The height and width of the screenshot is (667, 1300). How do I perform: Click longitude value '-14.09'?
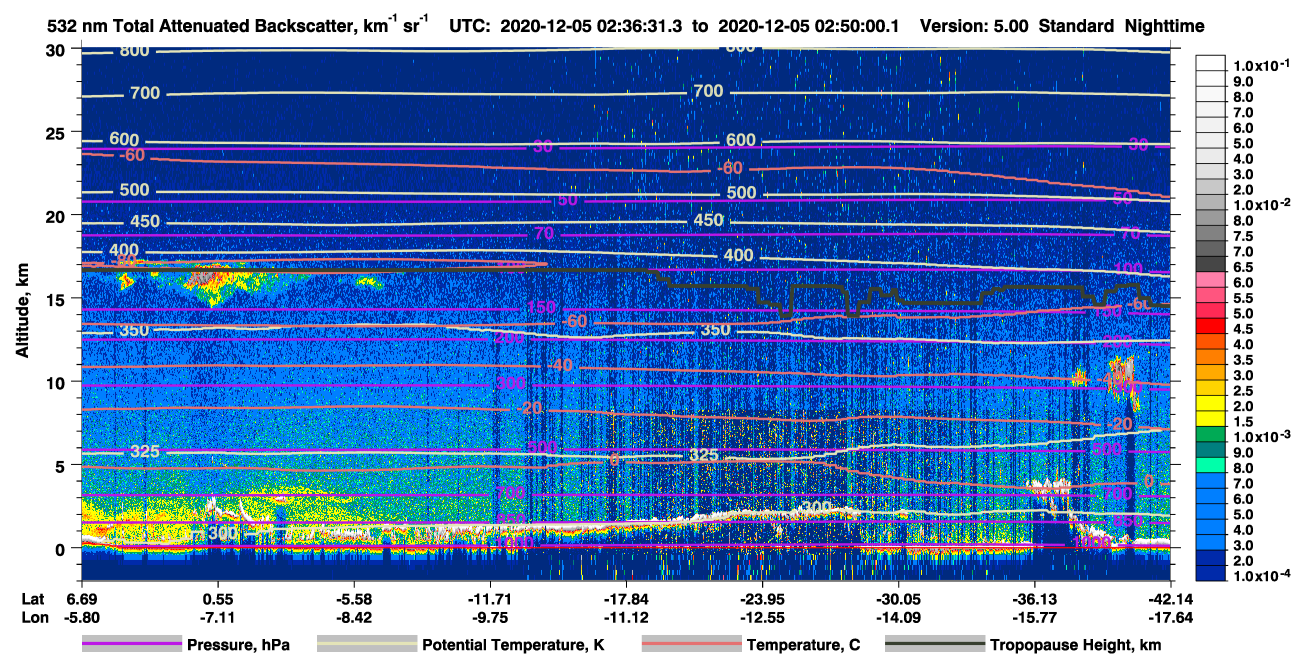point(898,617)
